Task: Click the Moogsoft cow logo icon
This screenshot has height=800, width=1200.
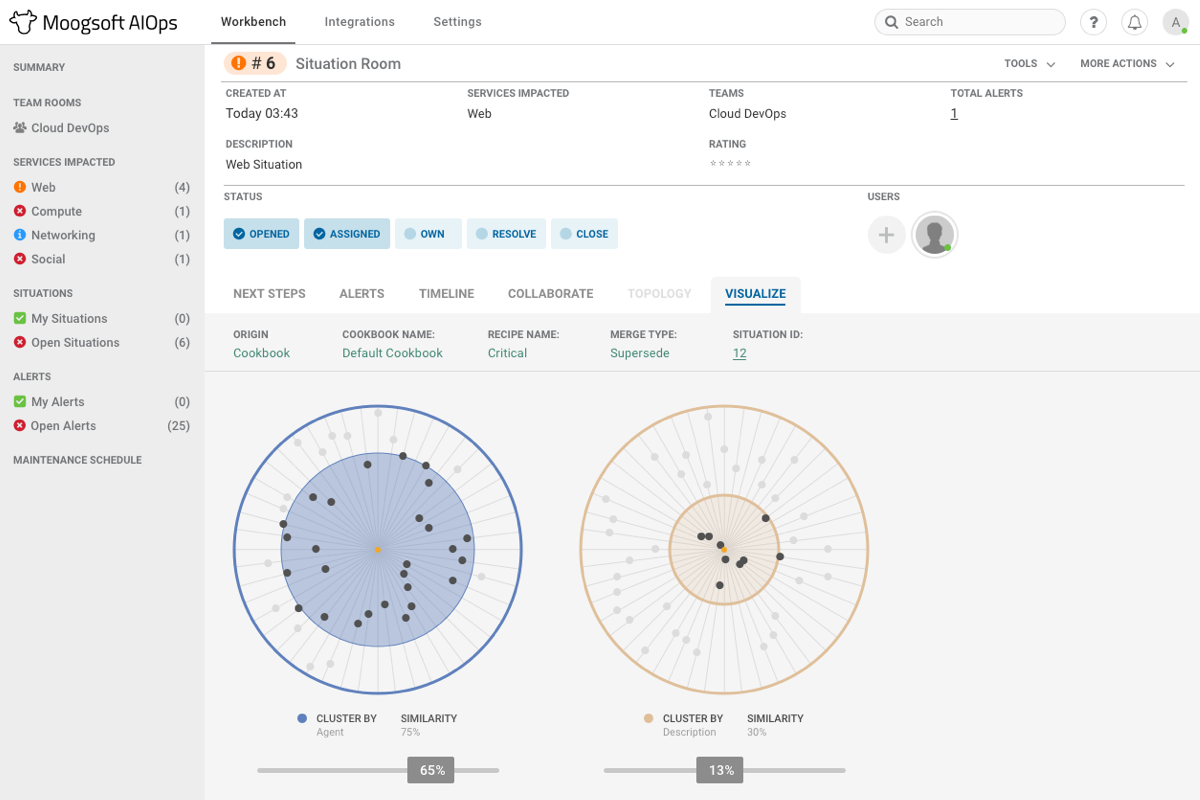Action: pos(23,21)
